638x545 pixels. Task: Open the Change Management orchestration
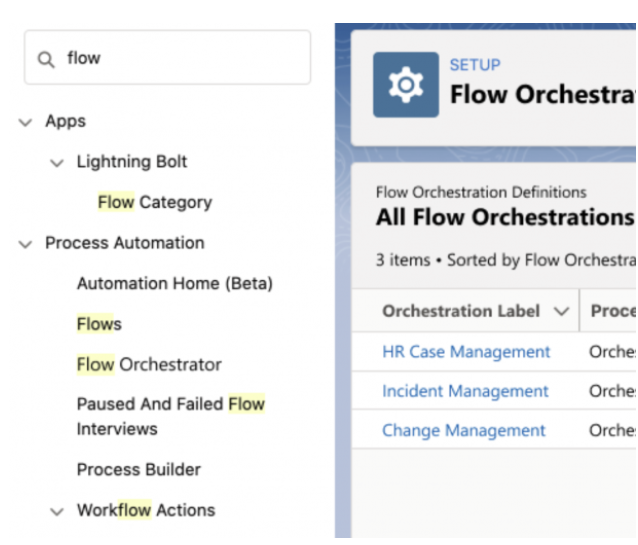(x=464, y=430)
